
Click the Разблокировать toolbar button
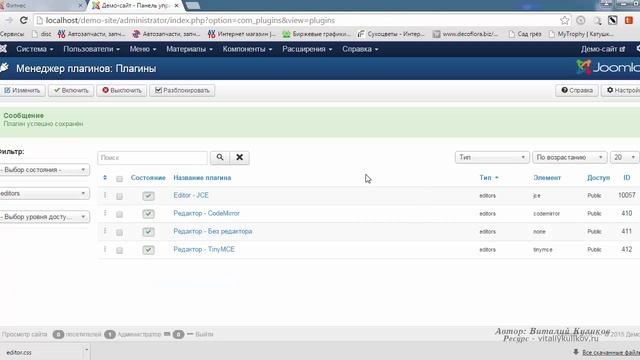[x=182, y=90]
